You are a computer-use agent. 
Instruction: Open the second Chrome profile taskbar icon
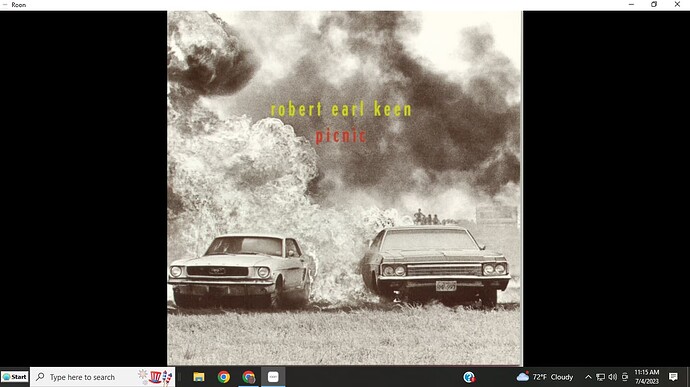point(249,377)
